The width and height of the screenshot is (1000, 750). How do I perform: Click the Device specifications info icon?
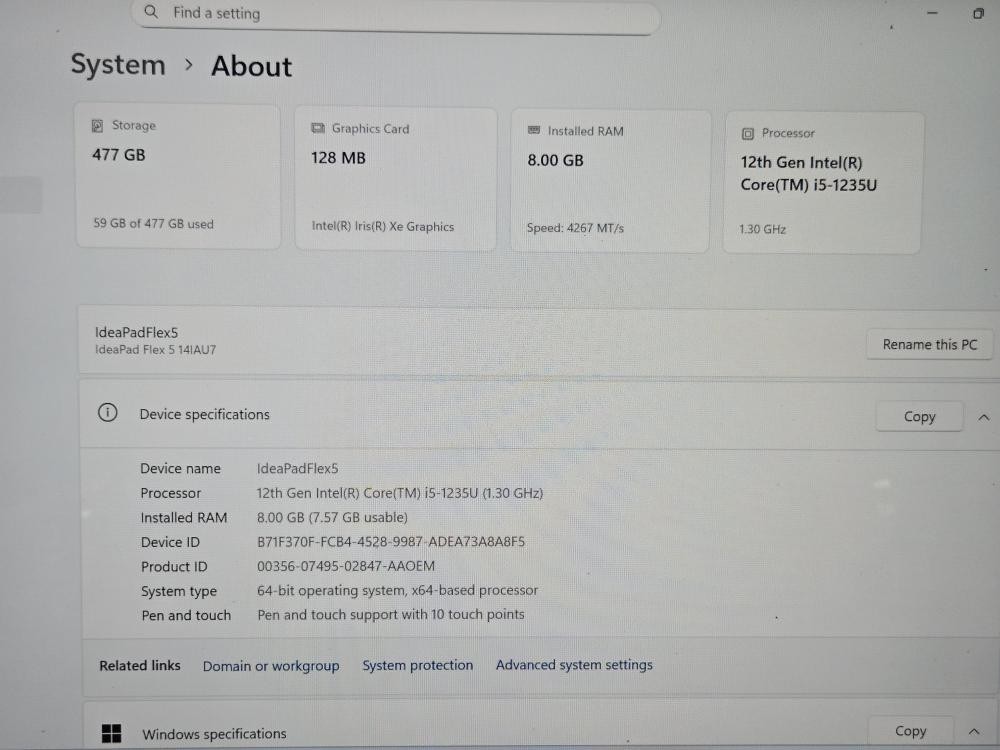(108, 413)
